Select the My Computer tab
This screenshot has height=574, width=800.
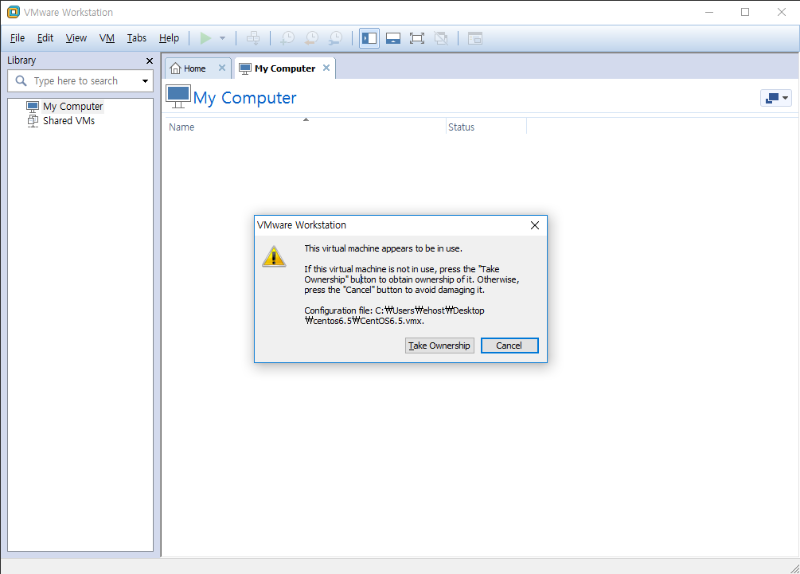click(285, 68)
